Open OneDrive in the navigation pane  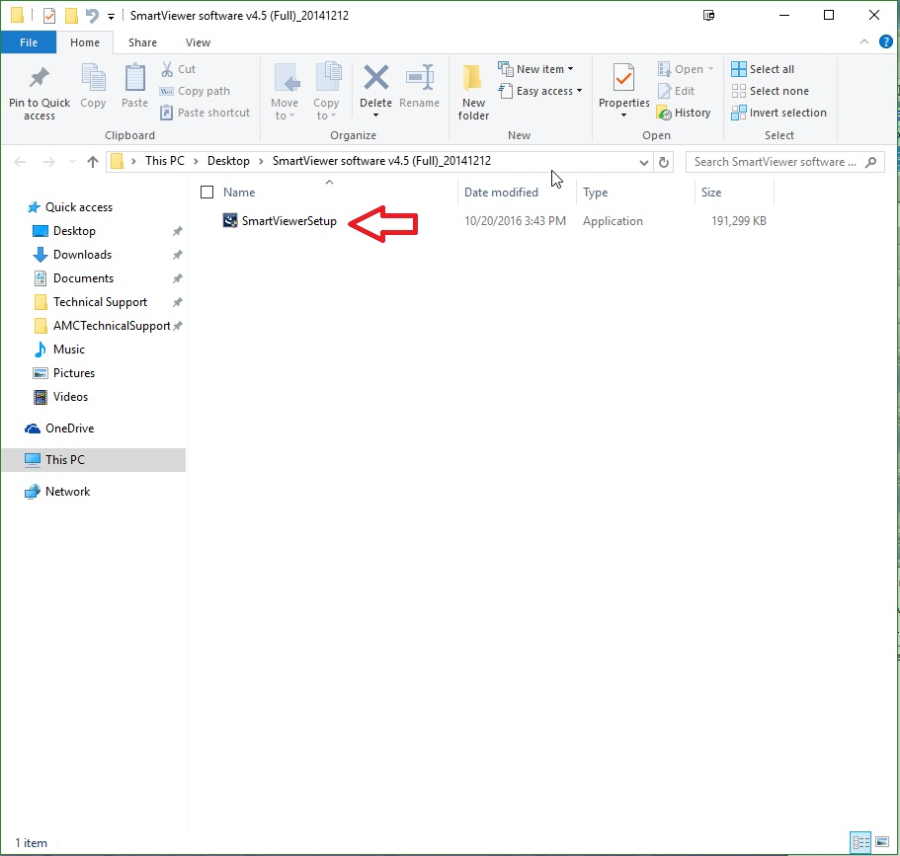[x=69, y=428]
